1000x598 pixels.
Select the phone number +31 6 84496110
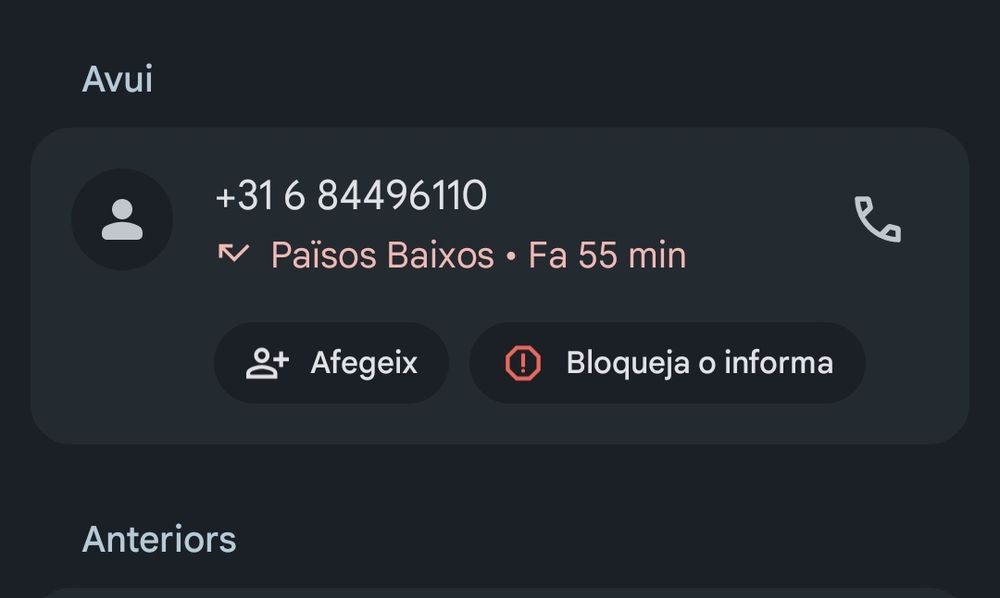click(x=351, y=195)
